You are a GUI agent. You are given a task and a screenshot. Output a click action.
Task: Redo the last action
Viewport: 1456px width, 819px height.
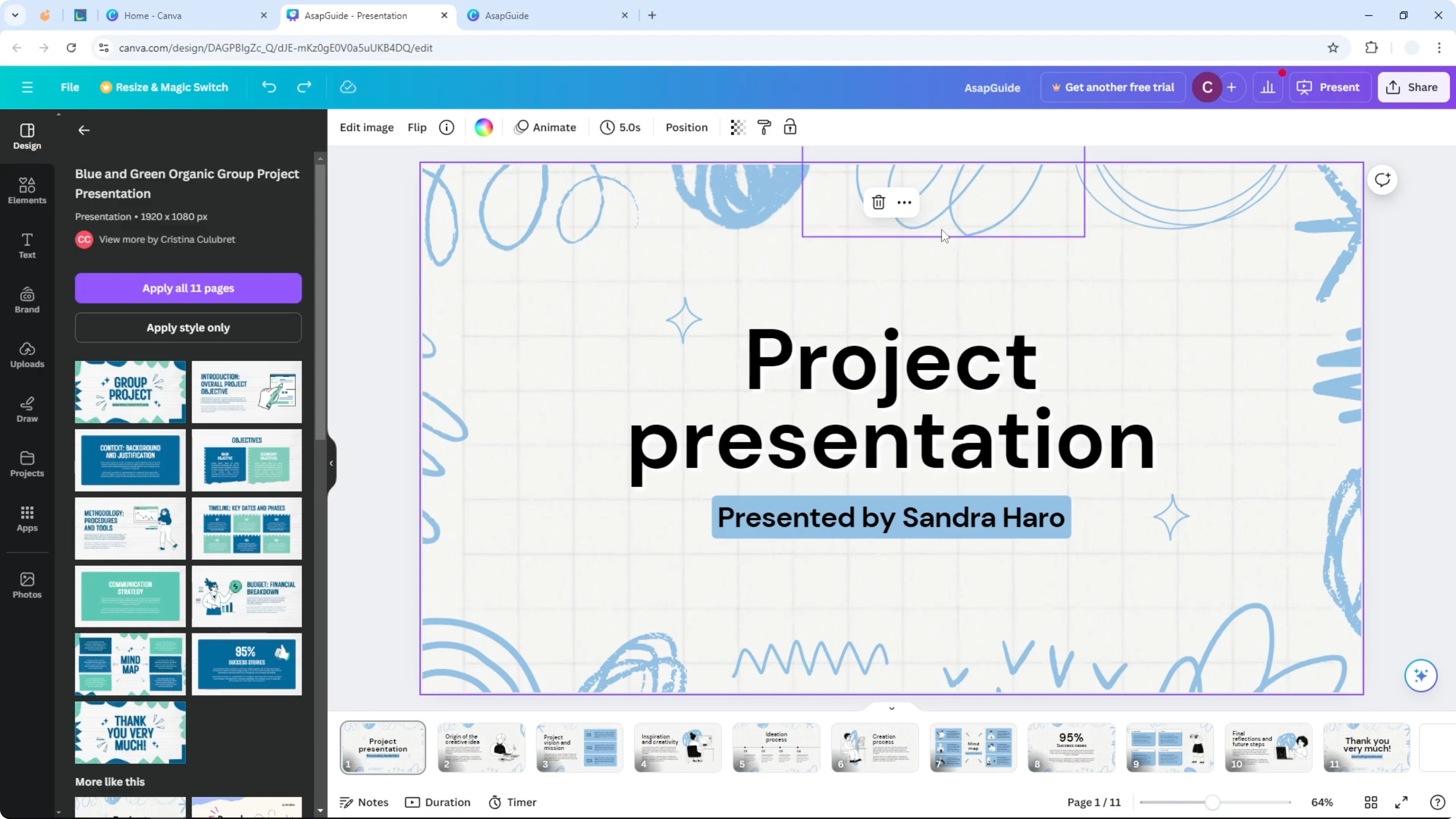pos(304,87)
